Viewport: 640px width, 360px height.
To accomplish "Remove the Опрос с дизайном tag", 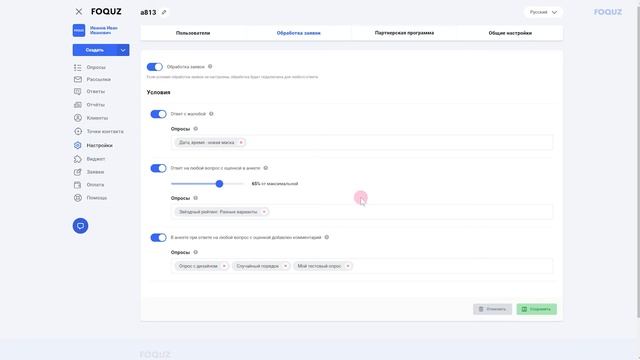I will (224, 266).
